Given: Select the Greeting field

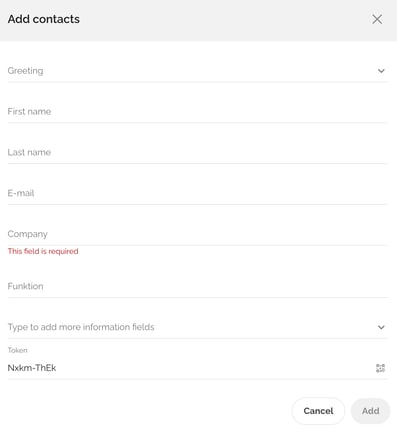Looking at the screenshot, I should click(198, 71).
